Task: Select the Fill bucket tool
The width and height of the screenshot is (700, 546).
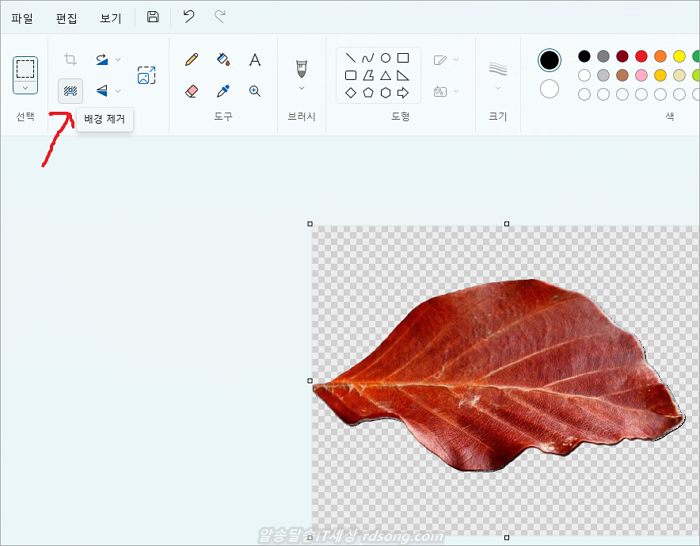Action: pyautogui.click(x=223, y=60)
